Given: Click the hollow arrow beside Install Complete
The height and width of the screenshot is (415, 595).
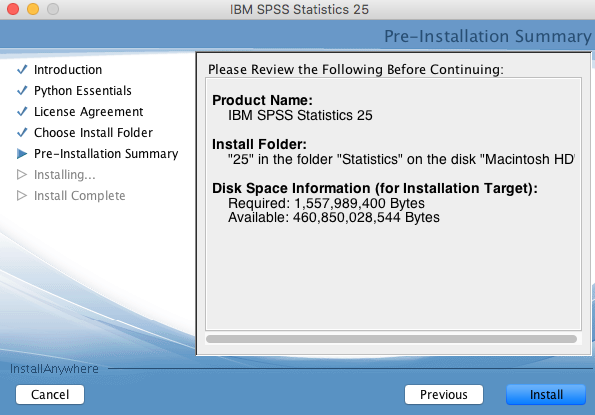Looking at the screenshot, I should pos(22,196).
